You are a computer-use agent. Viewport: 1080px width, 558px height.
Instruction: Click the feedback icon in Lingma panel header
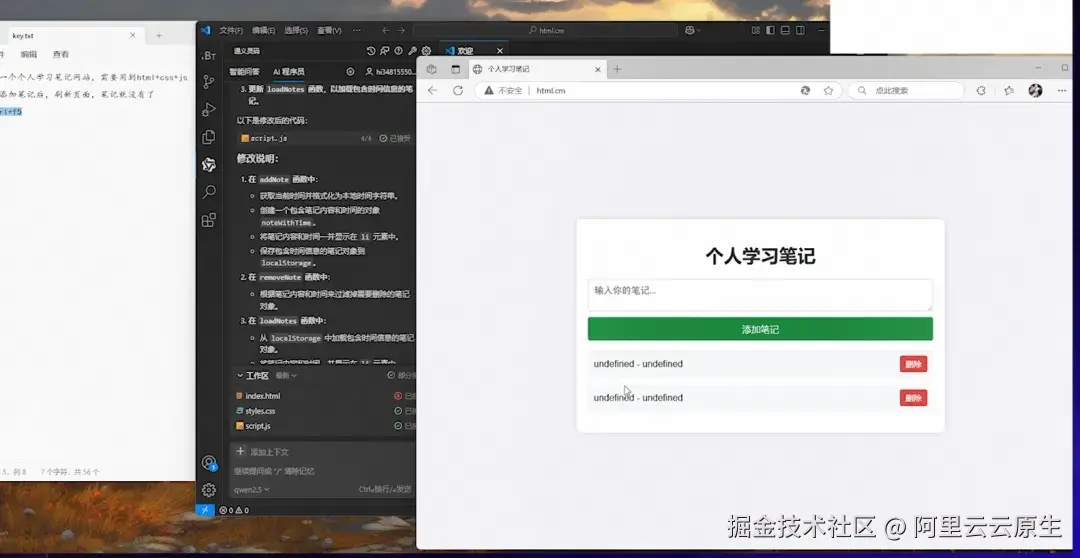point(384,51)
